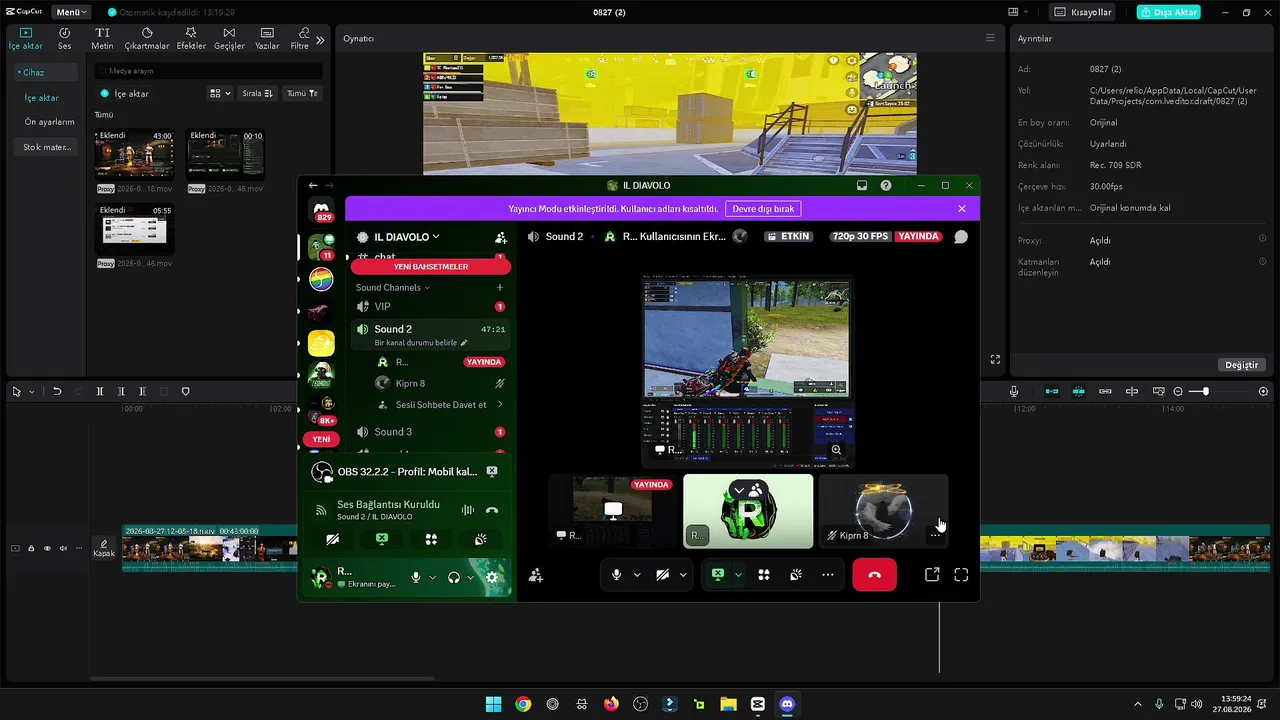
Task: Open the Discord inbox icon in title bar
Action: (862, 186)
